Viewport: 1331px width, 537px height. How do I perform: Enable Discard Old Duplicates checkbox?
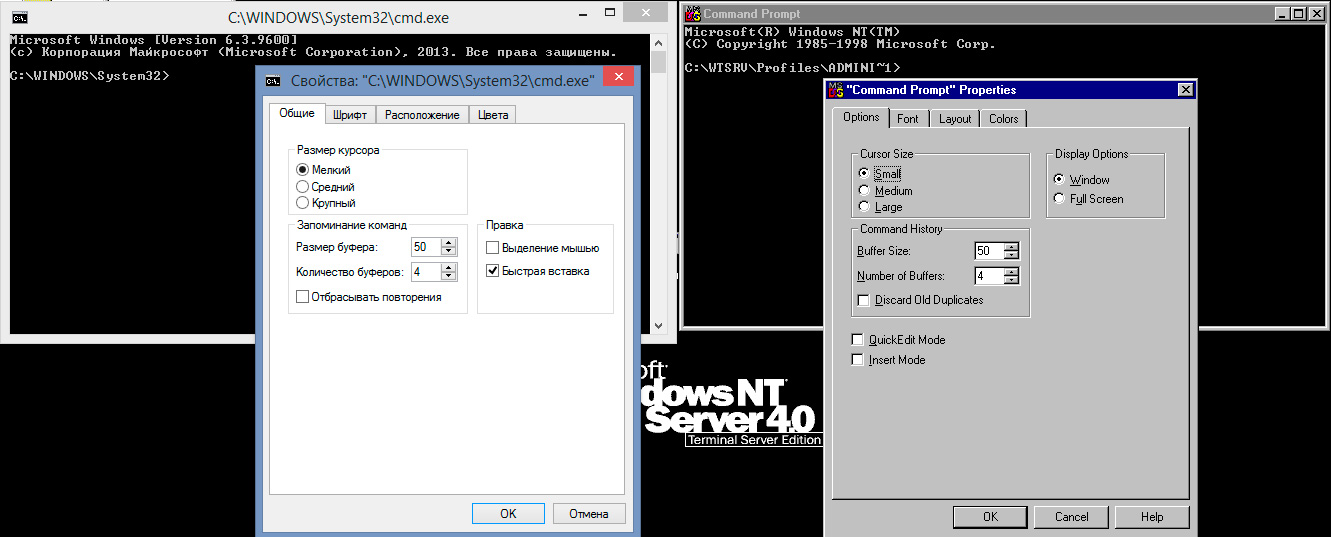click(864, 300)
